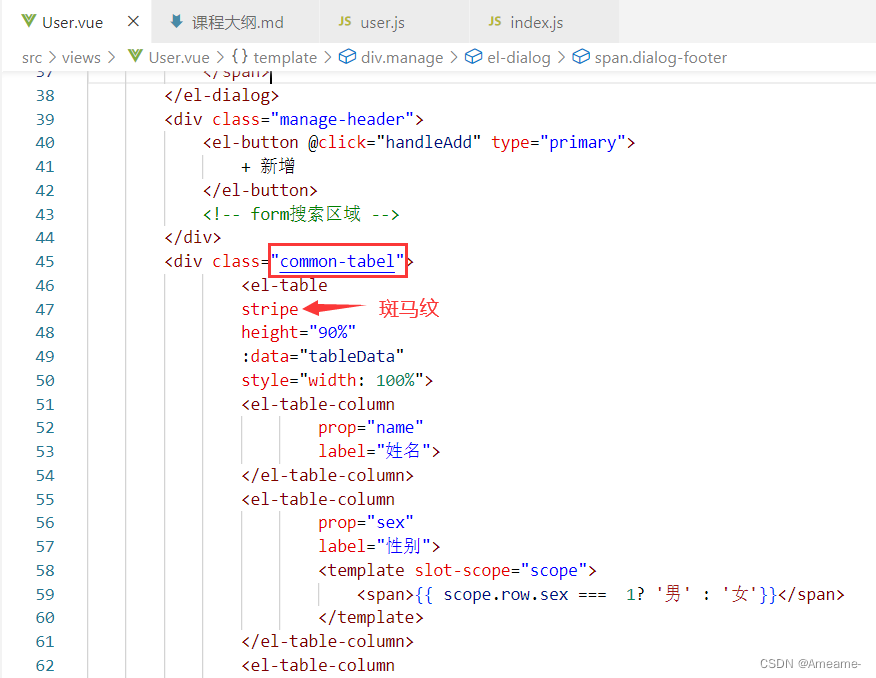Click the stripe attribute on line 47
876x678 pixels.
[270, 309]
